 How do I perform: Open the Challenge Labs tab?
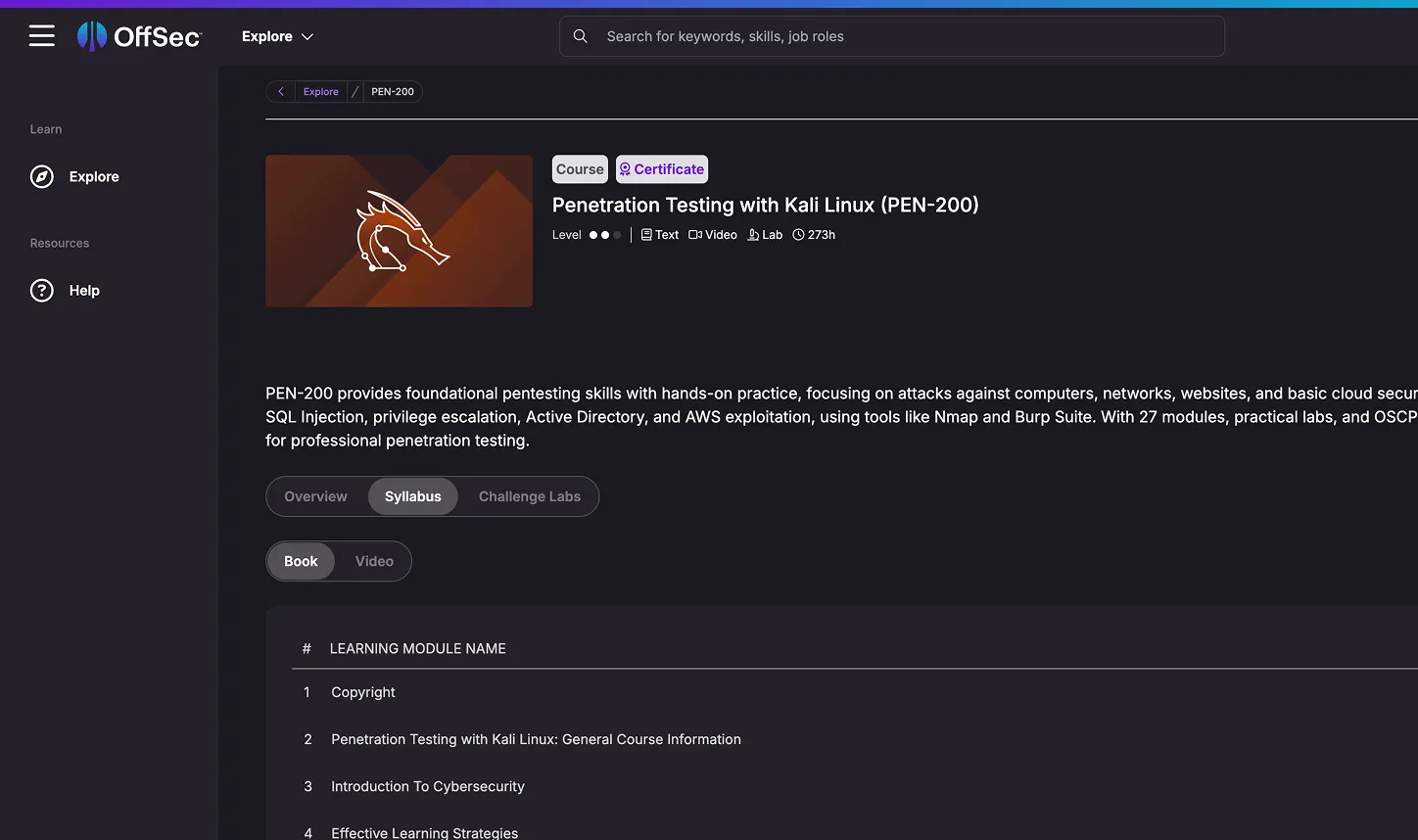pyautogui.click(x=529, y=496)
